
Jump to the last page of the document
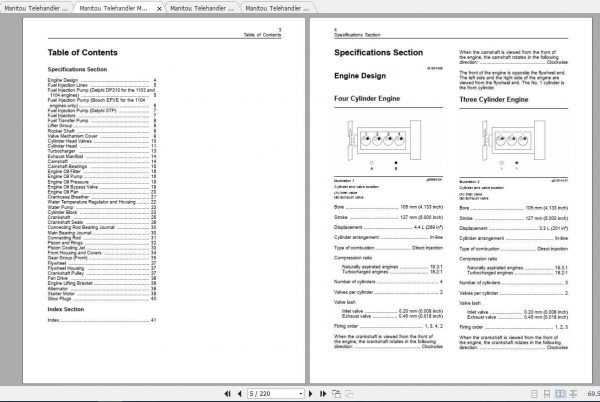tap(323, 394)
